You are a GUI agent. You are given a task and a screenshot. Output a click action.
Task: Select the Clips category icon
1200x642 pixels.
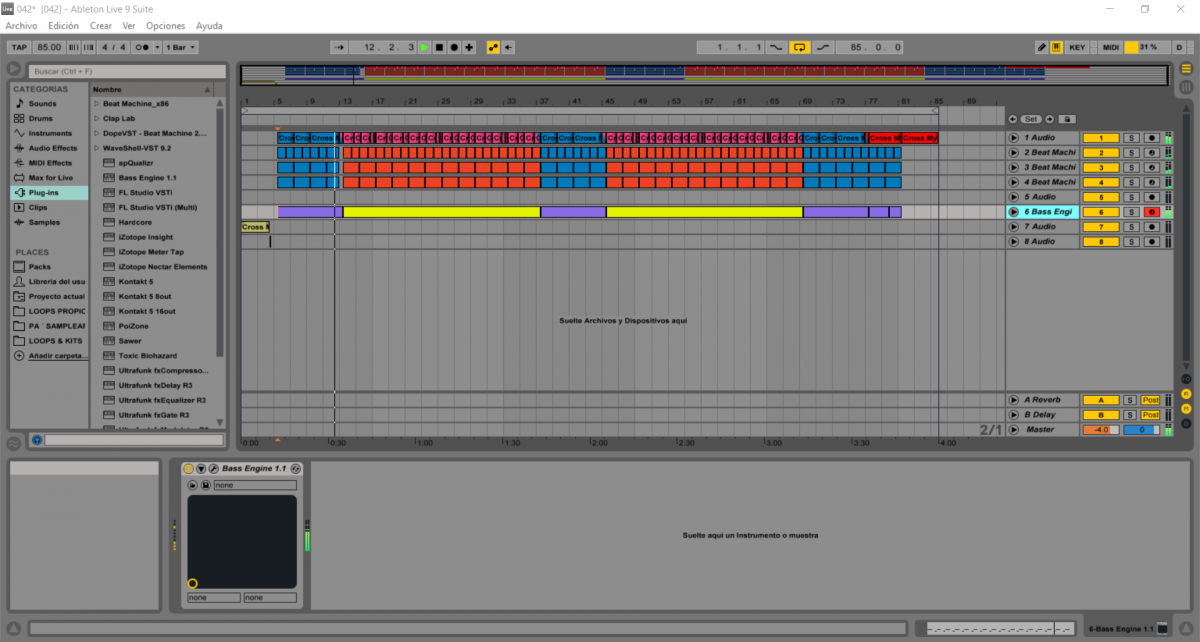(19, 207)
